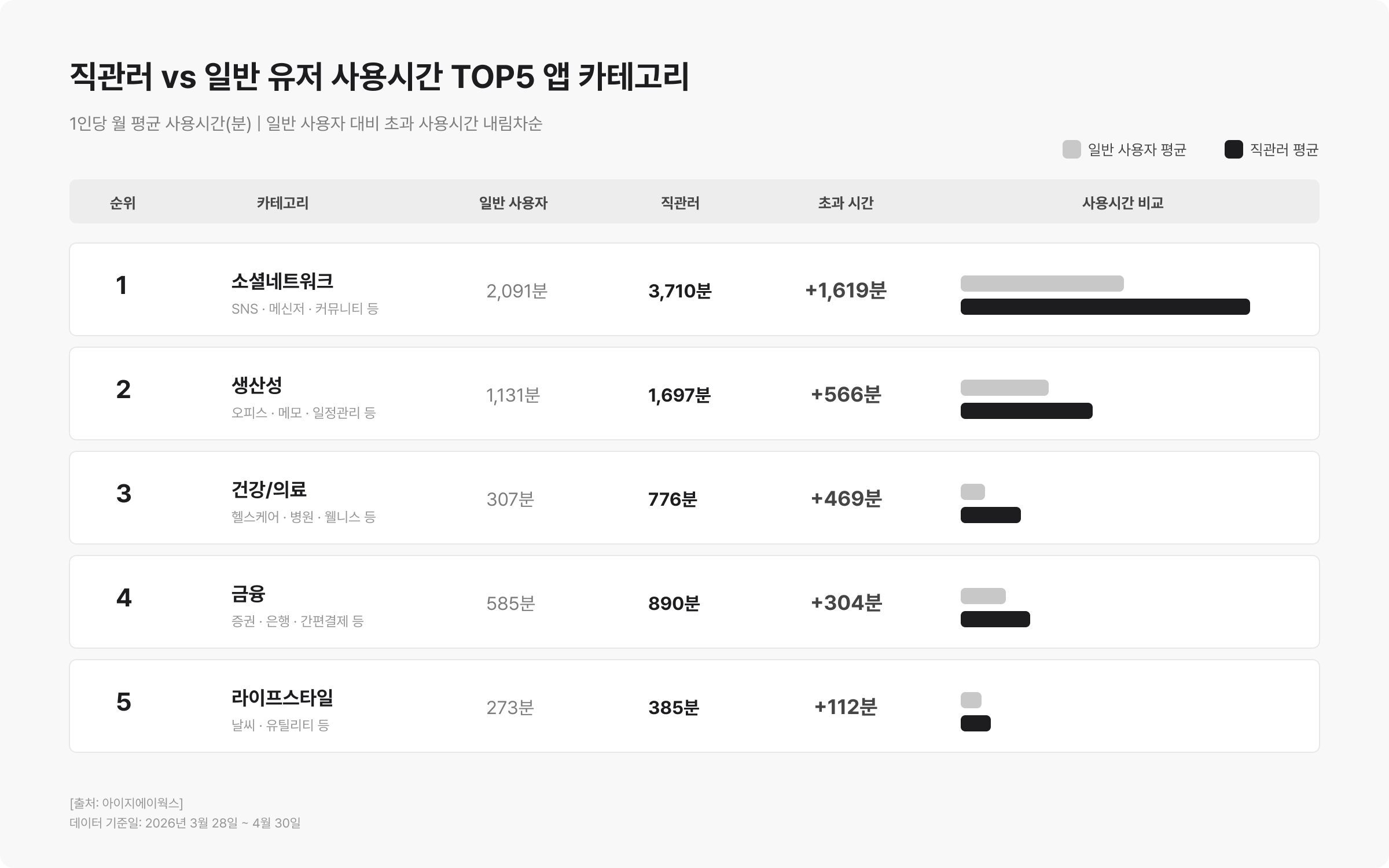The height and width of the screenshot is (868, 1389).
Task: Select the 초과 시간 column header
Action: pyautogui.click(x=846, y=203)
